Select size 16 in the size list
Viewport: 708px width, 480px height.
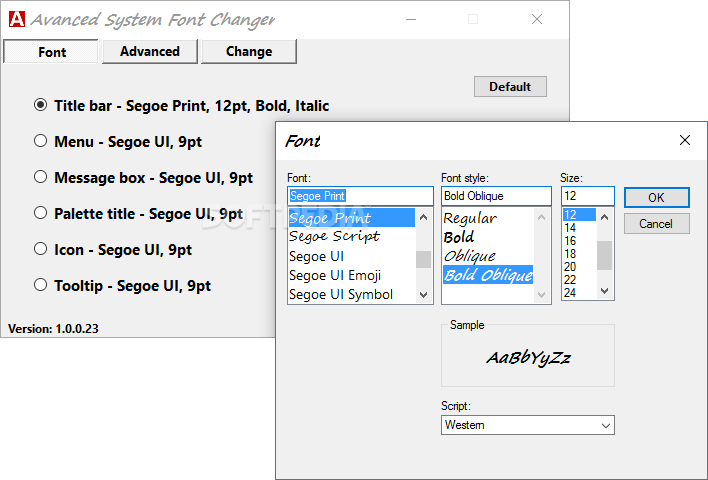pos(579,241)
